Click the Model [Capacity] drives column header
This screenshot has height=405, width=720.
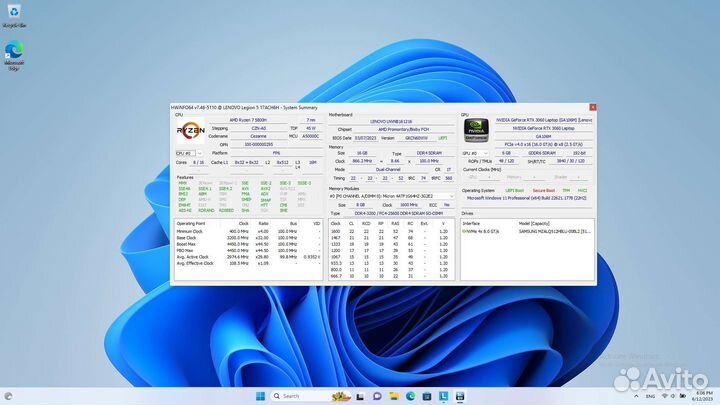click(534, 224)
